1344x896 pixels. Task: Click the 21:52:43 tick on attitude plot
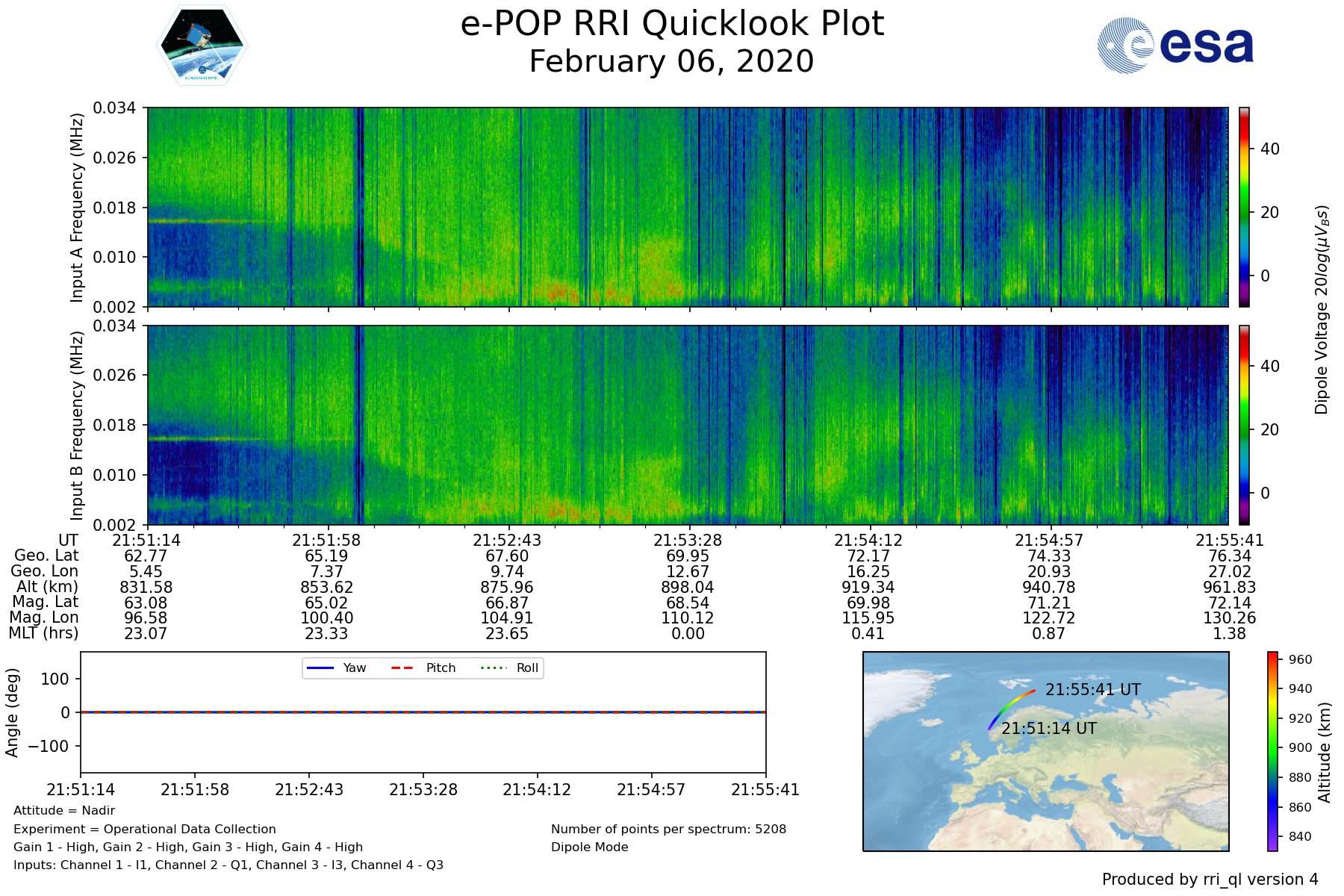309,789
